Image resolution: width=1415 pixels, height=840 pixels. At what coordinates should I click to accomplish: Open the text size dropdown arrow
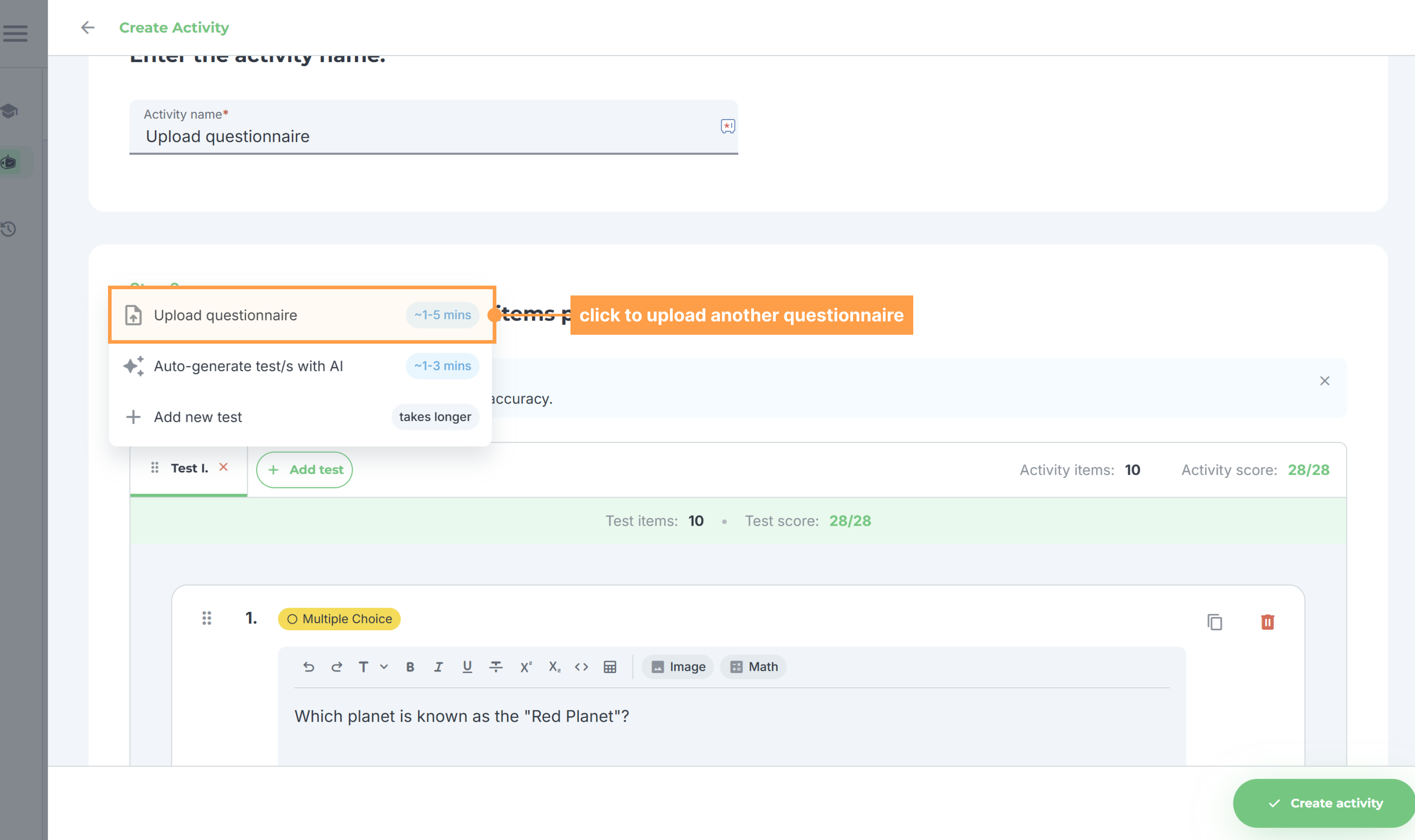pos(384,667)
